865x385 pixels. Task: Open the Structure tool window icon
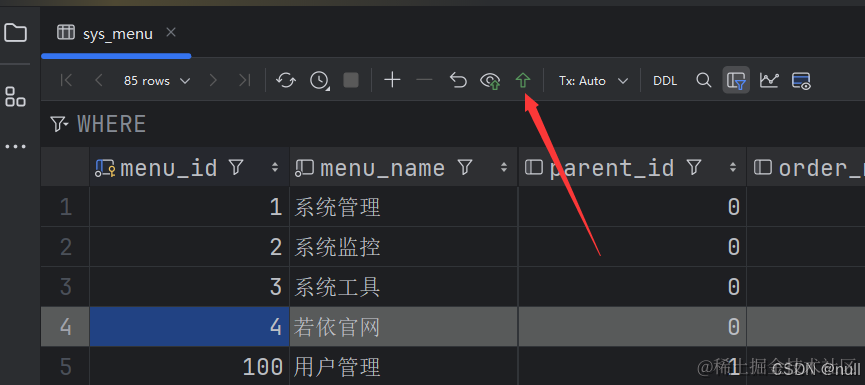pyautogui.click(x=15, y=97)
